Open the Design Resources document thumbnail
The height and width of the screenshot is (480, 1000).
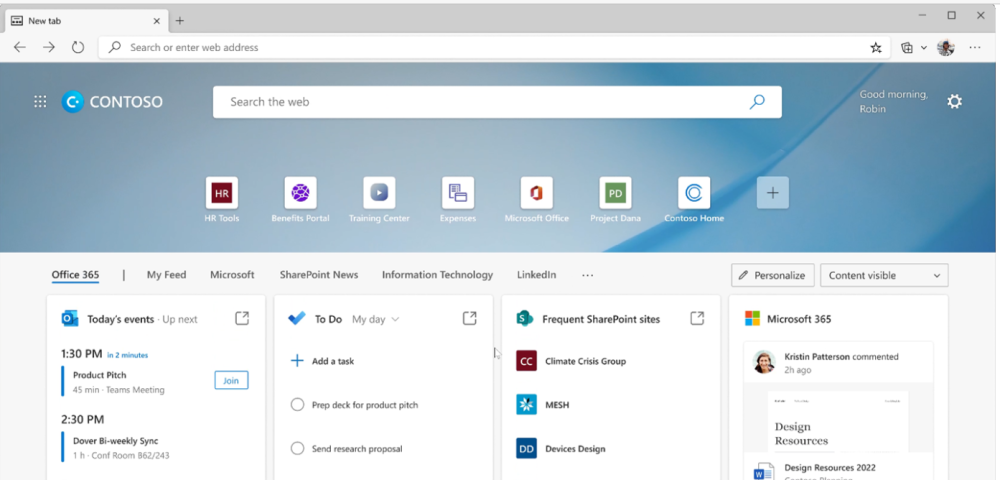click(838, 421)
